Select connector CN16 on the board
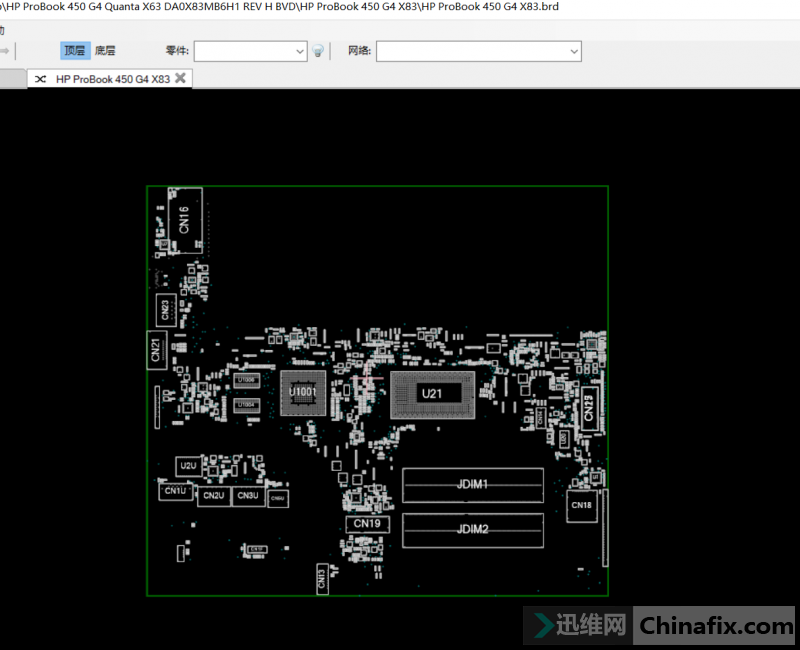800x650 pixels. pos(184,220)
